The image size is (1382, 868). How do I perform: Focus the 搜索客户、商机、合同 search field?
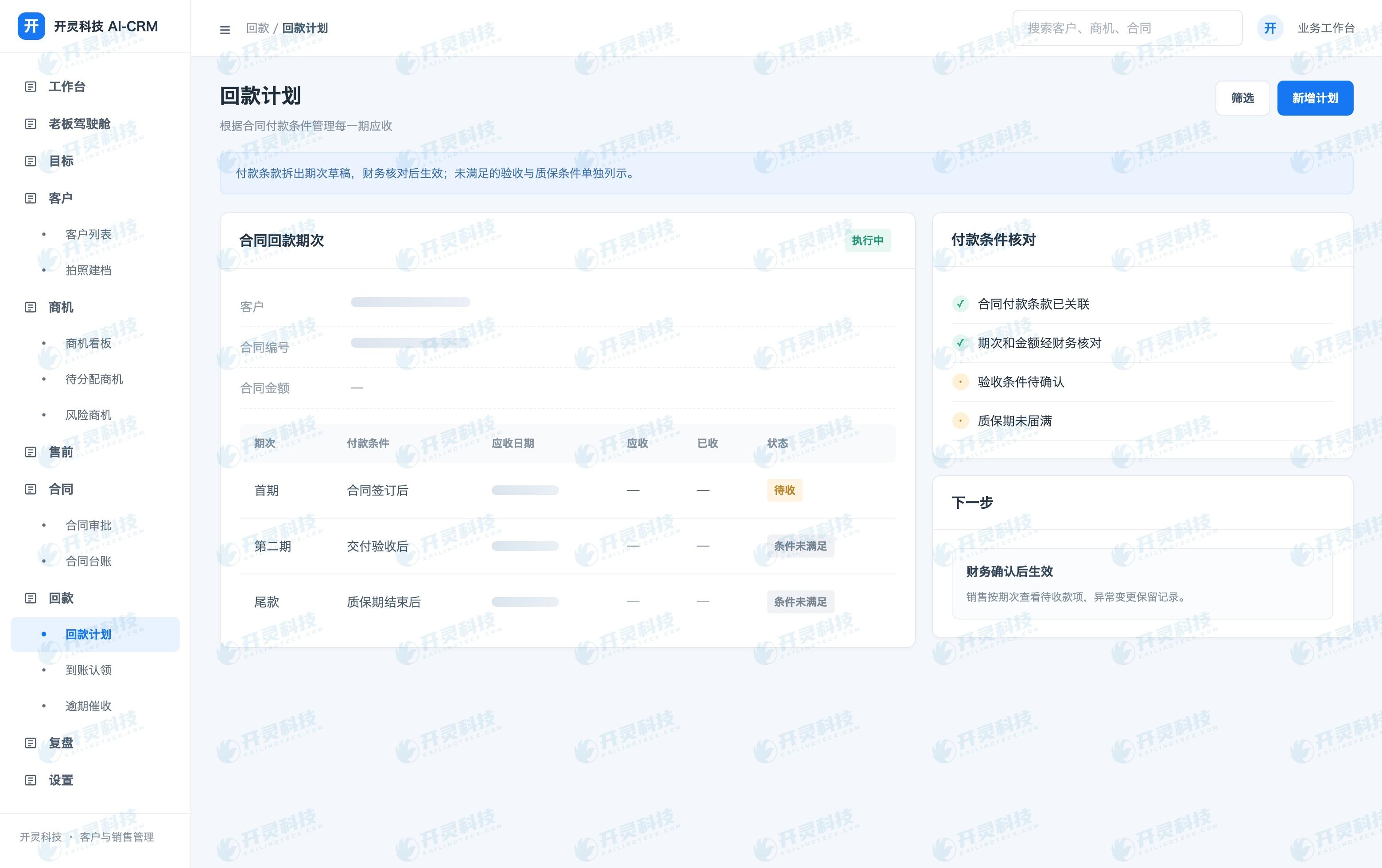1127,28
